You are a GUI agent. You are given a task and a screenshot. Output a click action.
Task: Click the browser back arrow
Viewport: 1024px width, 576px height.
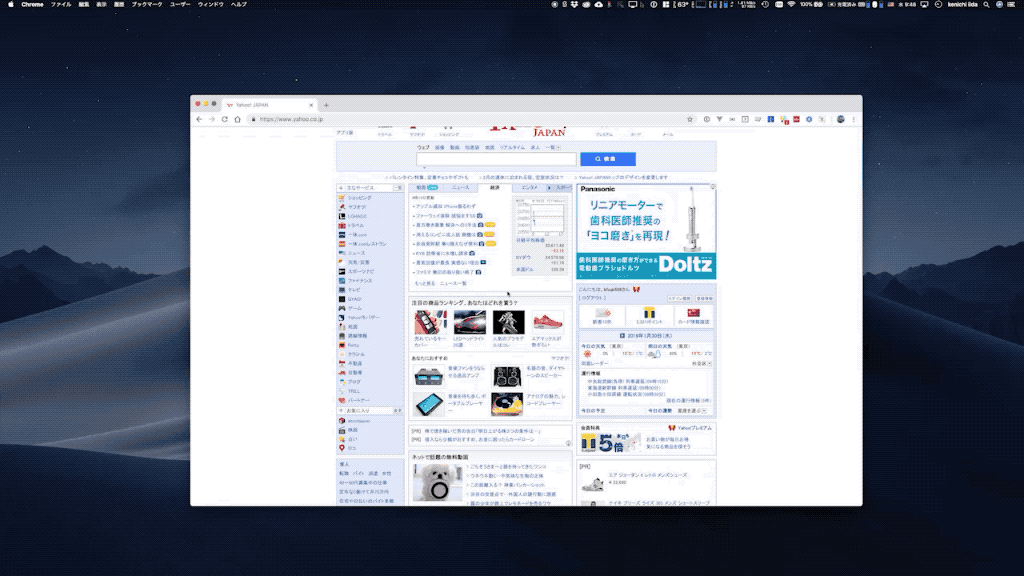[x=199, y=120]
